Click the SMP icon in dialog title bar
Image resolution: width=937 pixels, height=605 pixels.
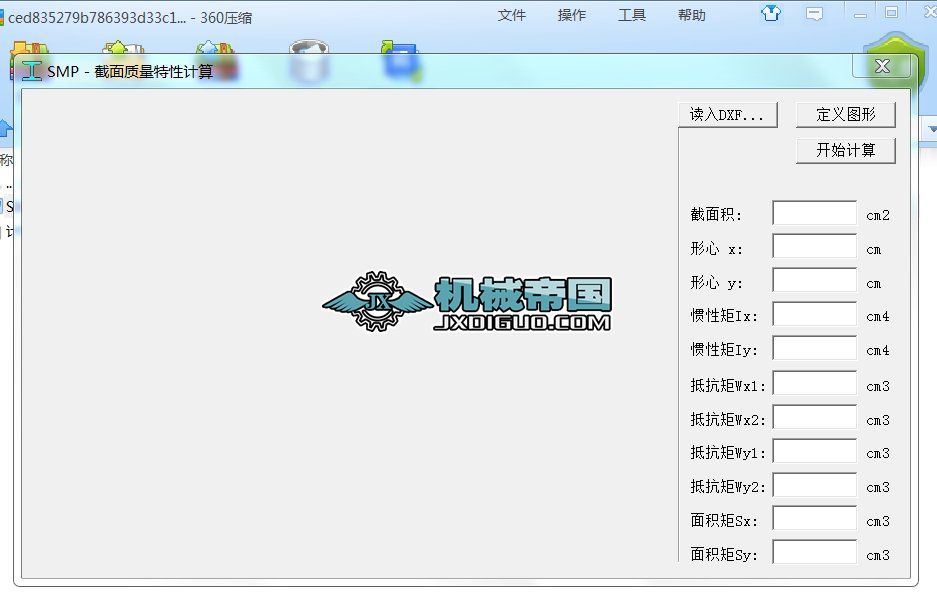tap(32, 71)
